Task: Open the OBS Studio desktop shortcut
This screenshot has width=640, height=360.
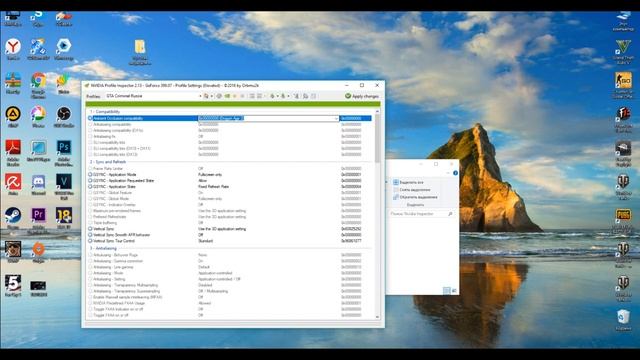Action: [x=64, y=117]
